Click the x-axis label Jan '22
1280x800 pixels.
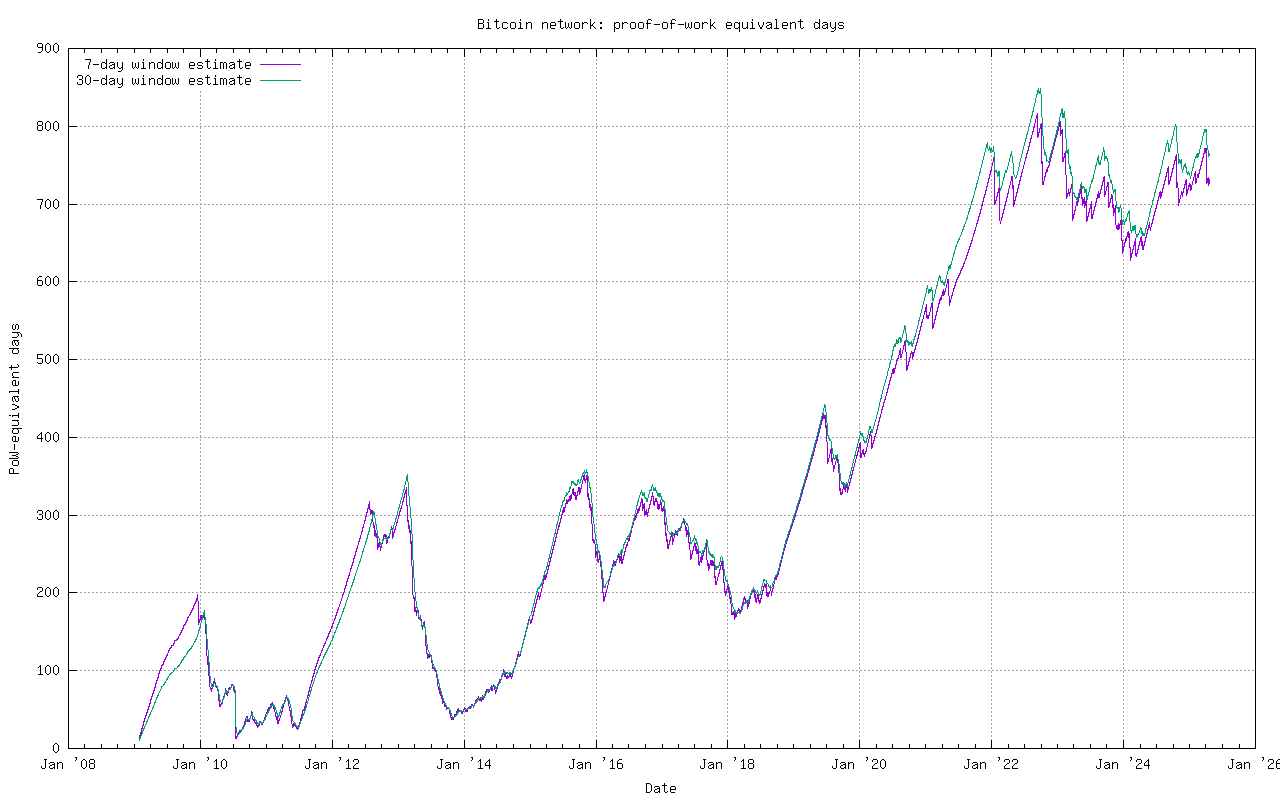(991, 765)
